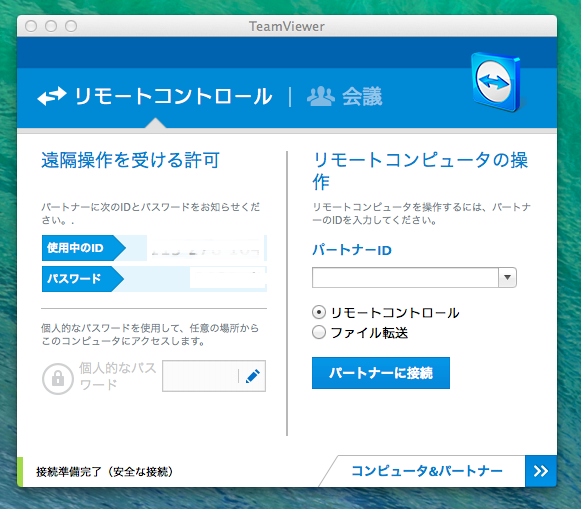This screenshot has height=509, width=581.
Task: Zoom the TeamViewer window
Action: 71,26
